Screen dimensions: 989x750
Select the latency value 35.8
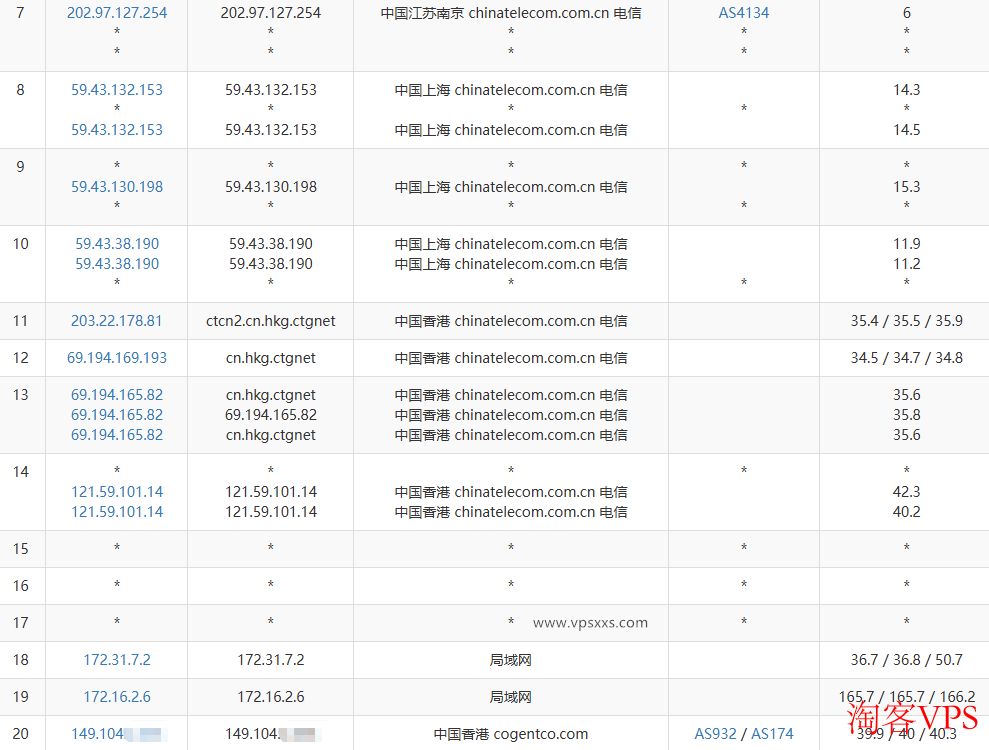906,414
